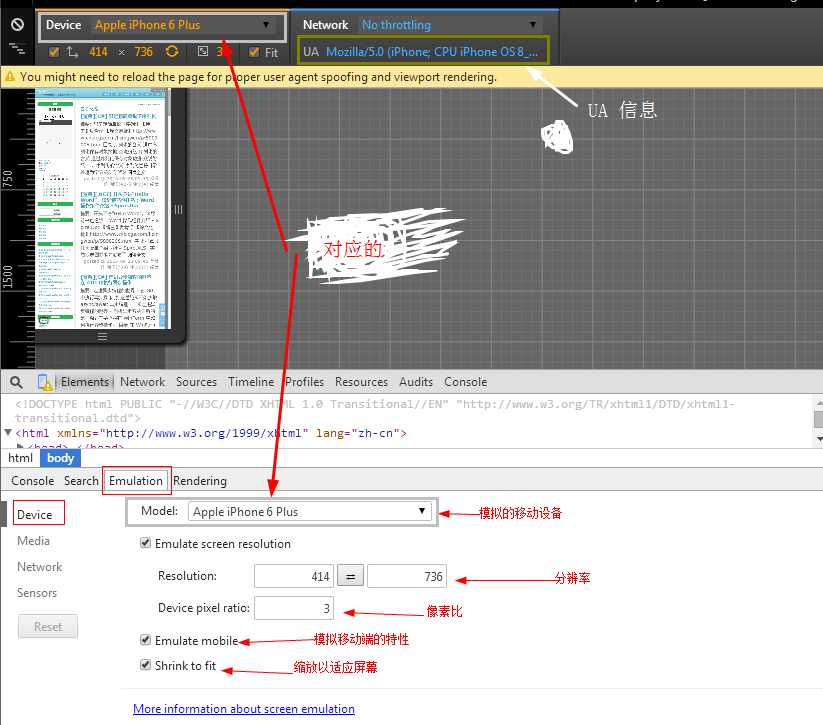Collapse the html element tree node
823x725 pixels.
(x=8, y=433)
